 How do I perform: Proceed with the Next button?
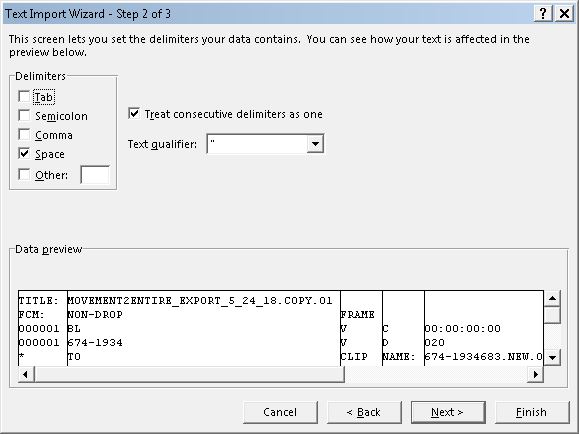coord(448,412)
